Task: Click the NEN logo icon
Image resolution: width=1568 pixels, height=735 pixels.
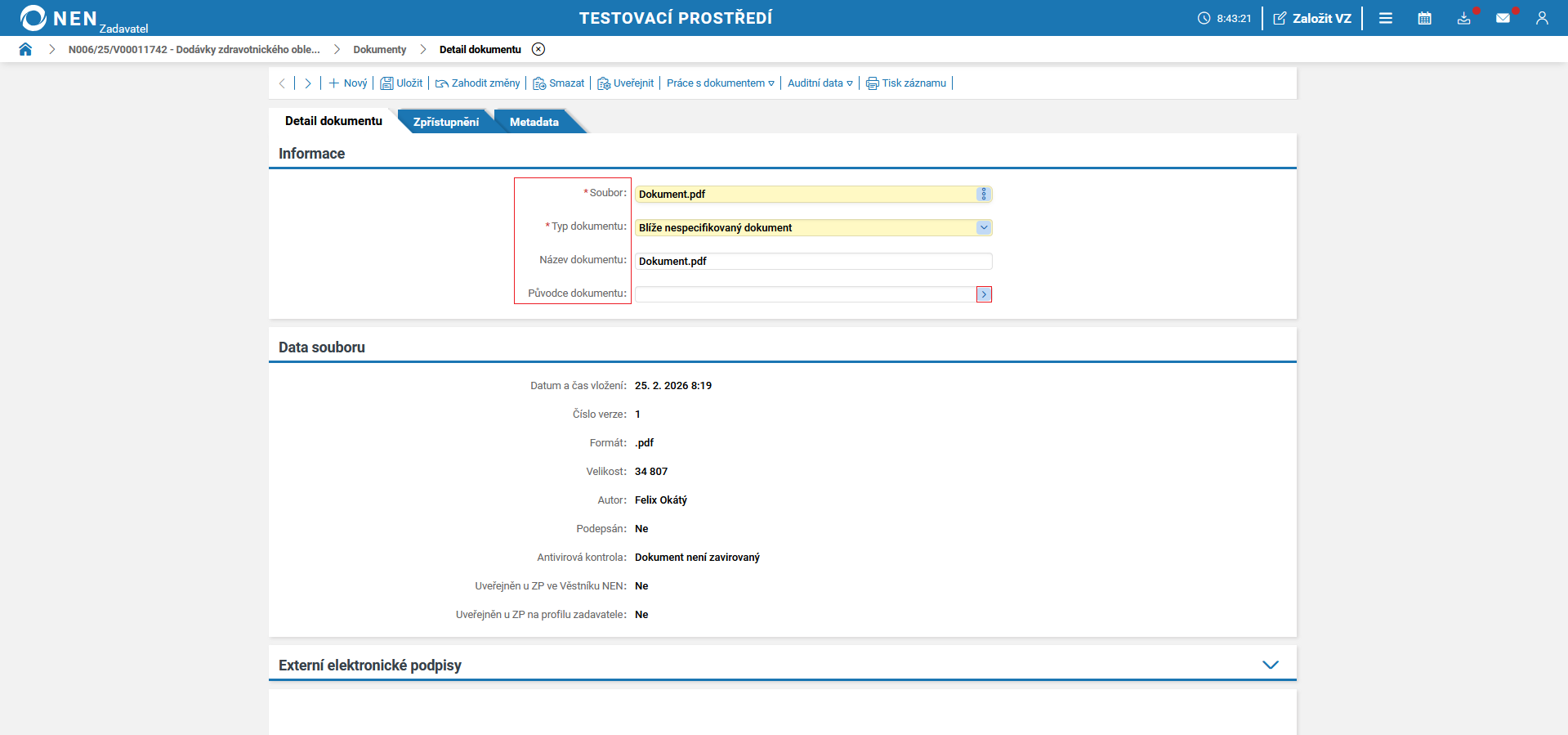Action: [x=34, y=17]
